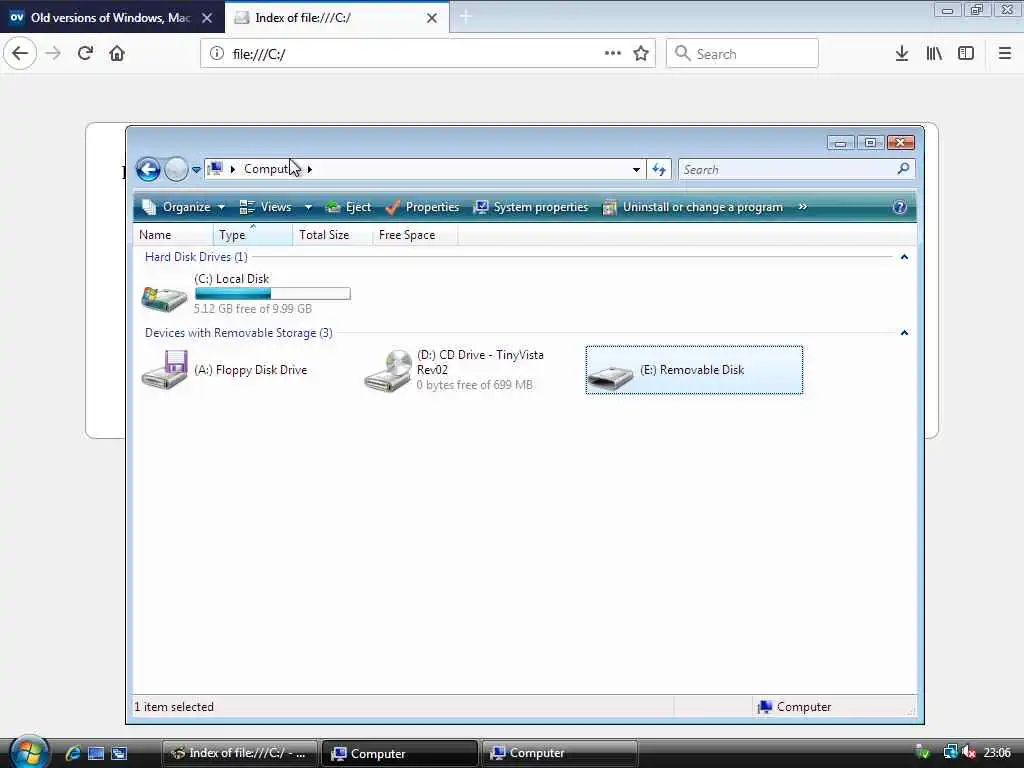Click (D:) CD Drive - TinyVista Rev02 label
The height and width of the screenshot is (768, 1024).
[480, 362]
